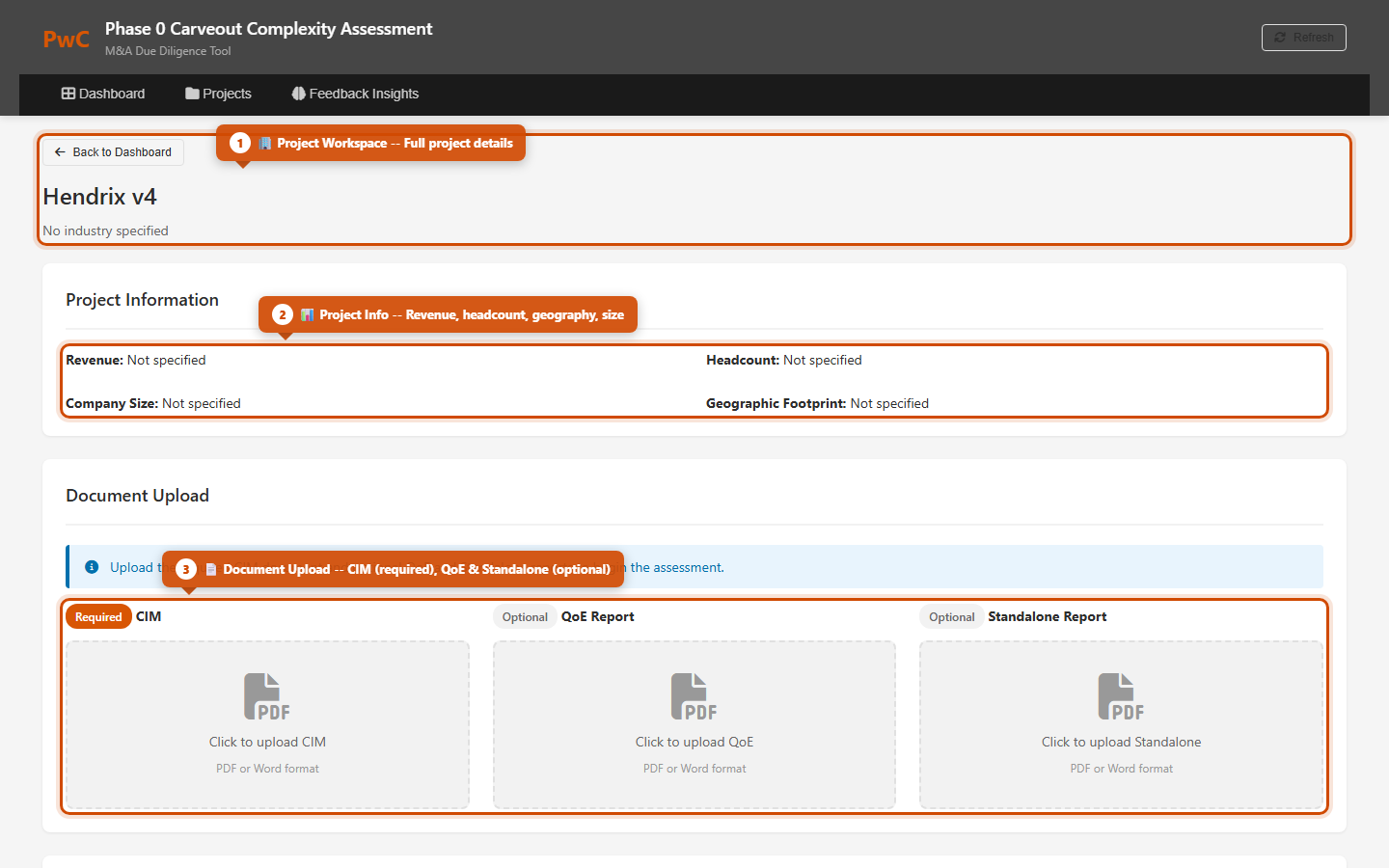Click Back to Dashboard
The image size is (1389, 868).
point(112,151)
